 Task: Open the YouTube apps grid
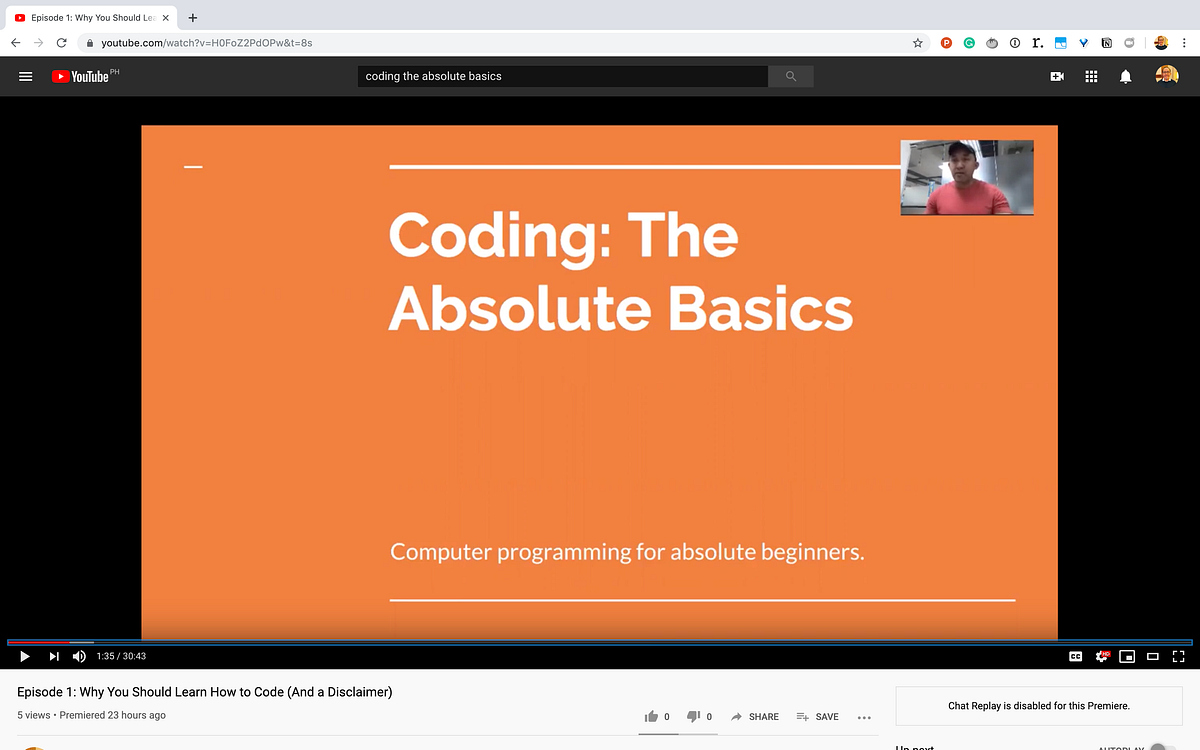tap(1091, 76)
